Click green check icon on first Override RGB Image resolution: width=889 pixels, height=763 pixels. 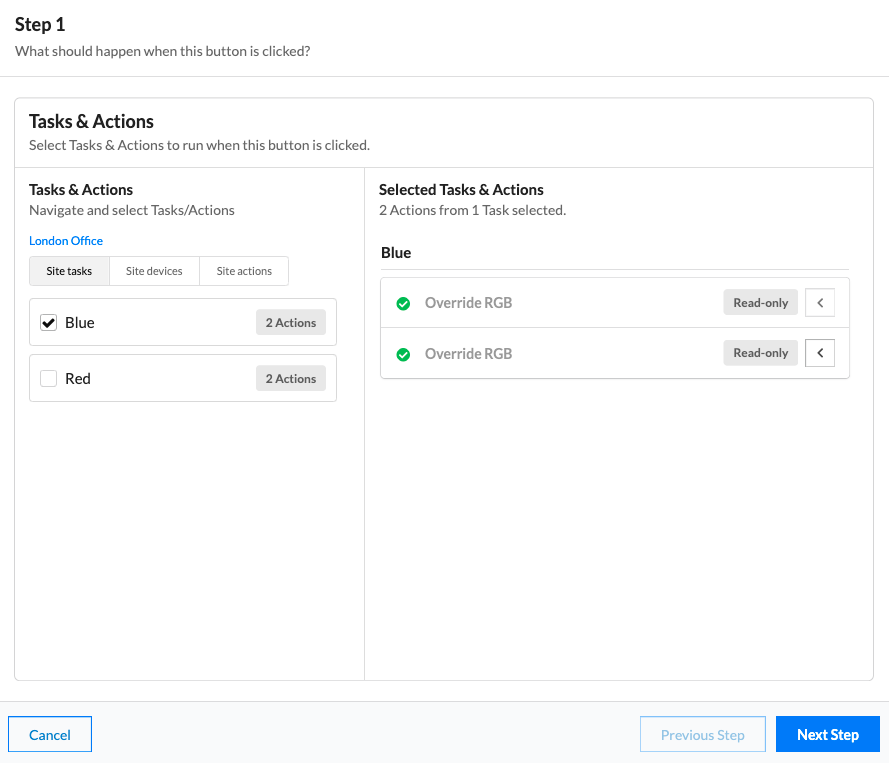[403, 304]
